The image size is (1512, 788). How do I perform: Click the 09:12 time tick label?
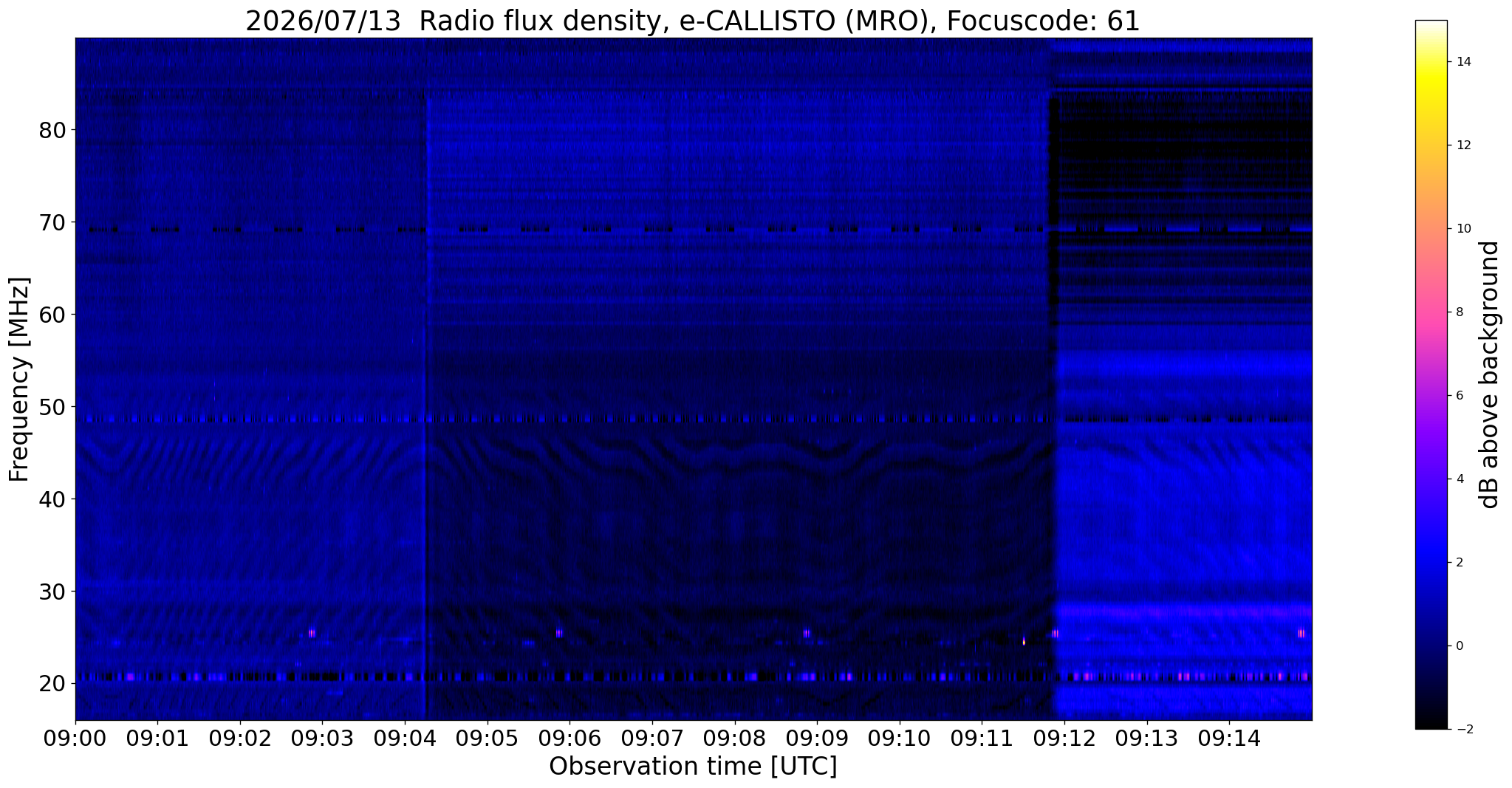[1064, 738]
